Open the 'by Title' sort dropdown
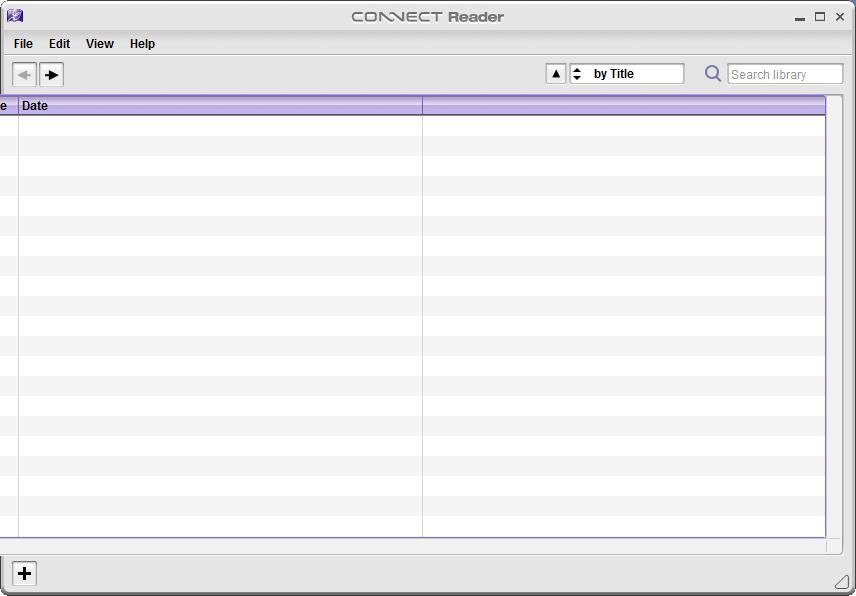This screenshot has width=856, height=596. [x=627, y=74]
